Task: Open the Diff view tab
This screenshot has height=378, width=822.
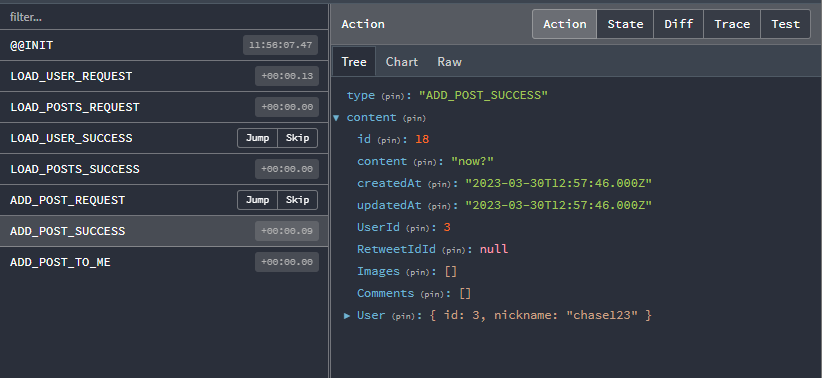Action: coord(678,24)
